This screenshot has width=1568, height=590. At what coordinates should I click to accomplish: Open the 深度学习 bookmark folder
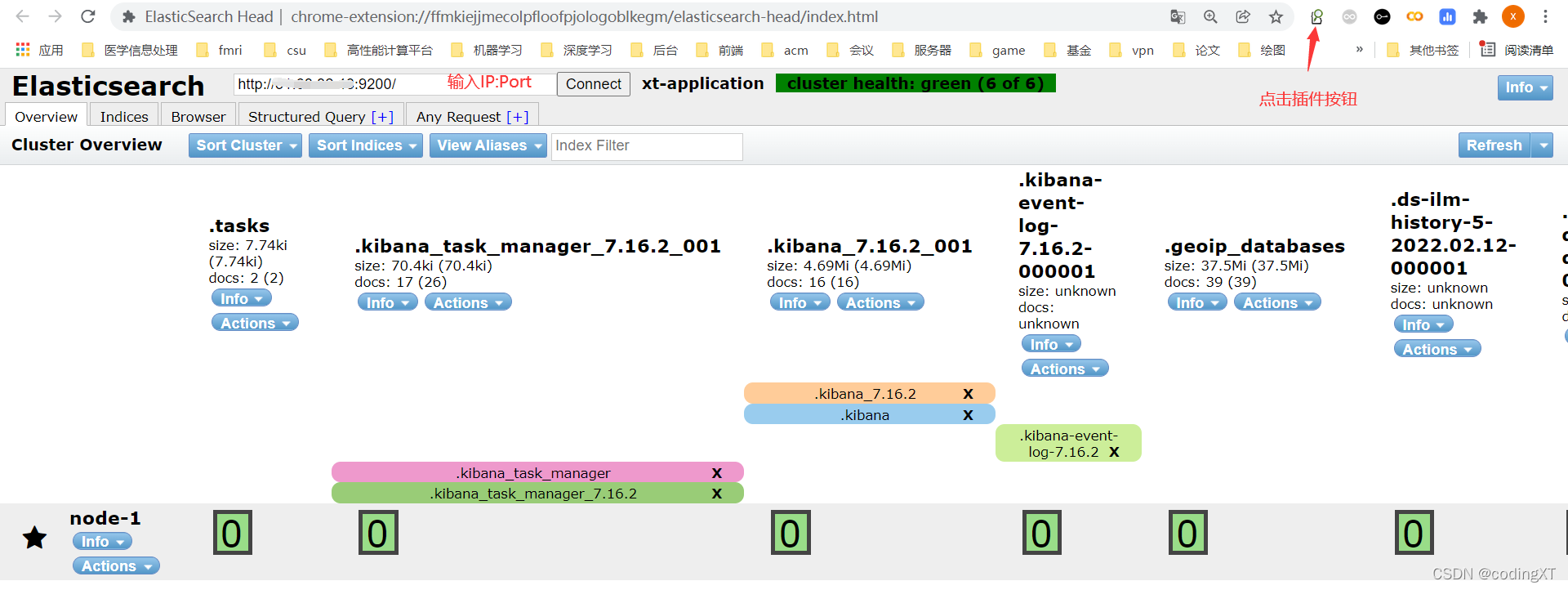(x=577, y=50)
